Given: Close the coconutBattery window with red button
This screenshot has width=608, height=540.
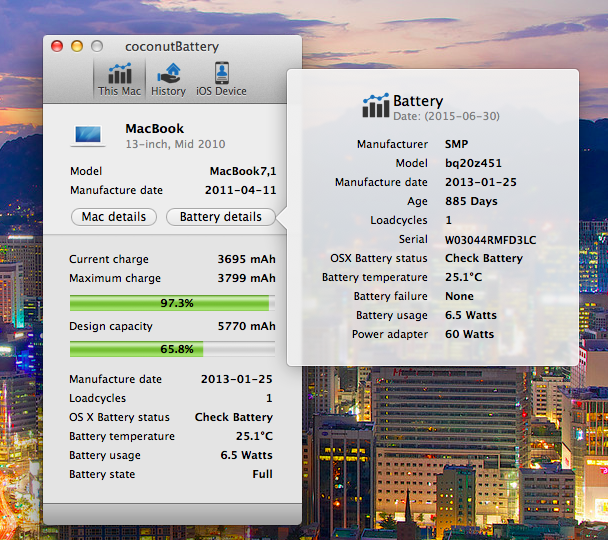Looking at the screenshot, I should (x=57, y=47).
